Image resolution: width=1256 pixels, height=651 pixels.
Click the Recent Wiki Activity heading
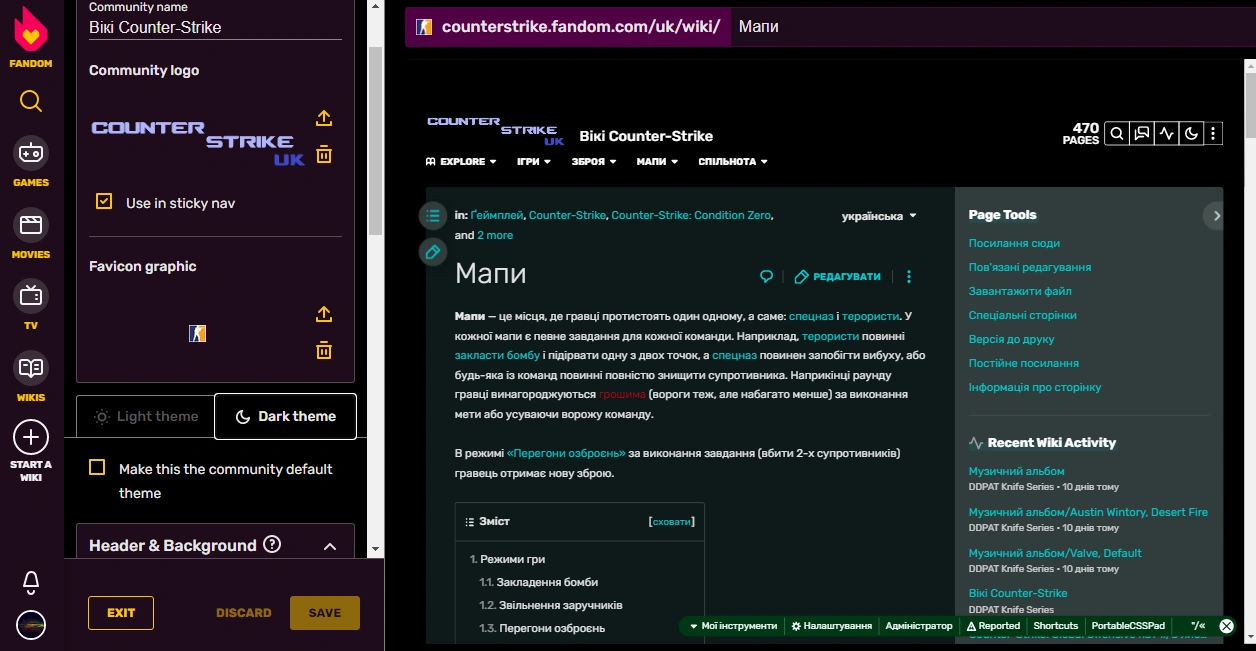click(1051, 443)
